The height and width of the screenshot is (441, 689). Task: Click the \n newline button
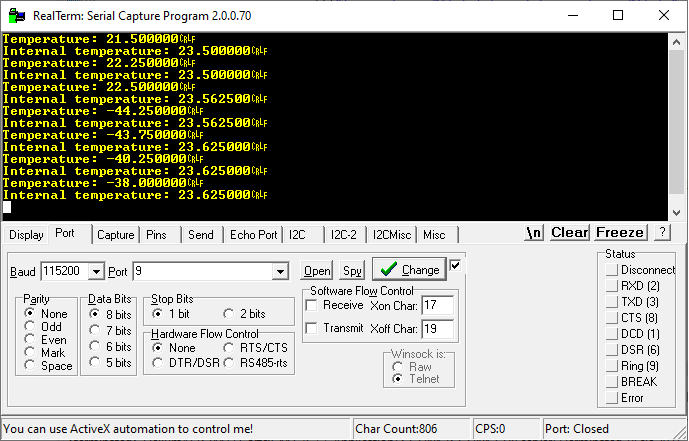[534, 232]
